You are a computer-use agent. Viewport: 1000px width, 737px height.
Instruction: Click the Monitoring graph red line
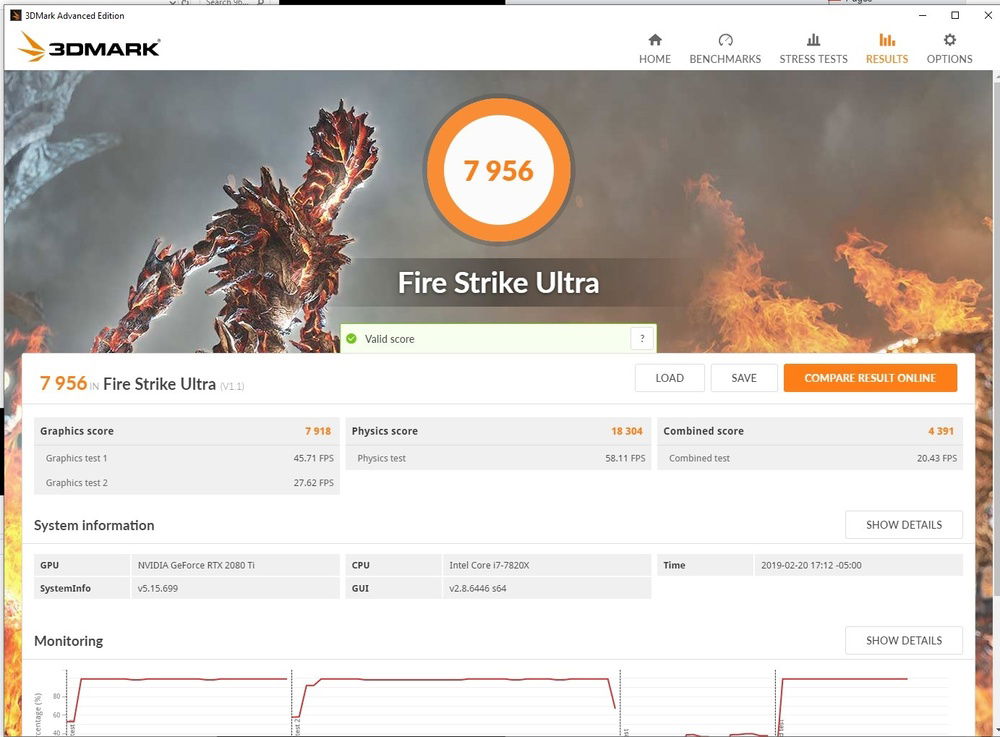pyautogui.click(x=180, y=679)
